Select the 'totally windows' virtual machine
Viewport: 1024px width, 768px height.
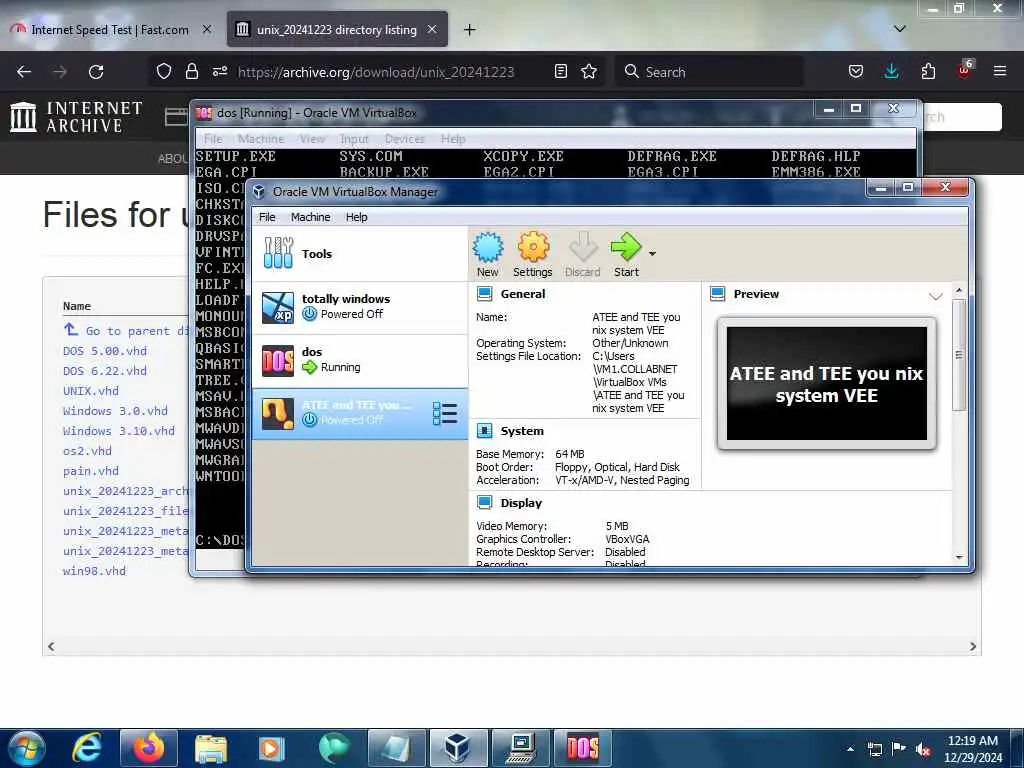tap(360, 307)
